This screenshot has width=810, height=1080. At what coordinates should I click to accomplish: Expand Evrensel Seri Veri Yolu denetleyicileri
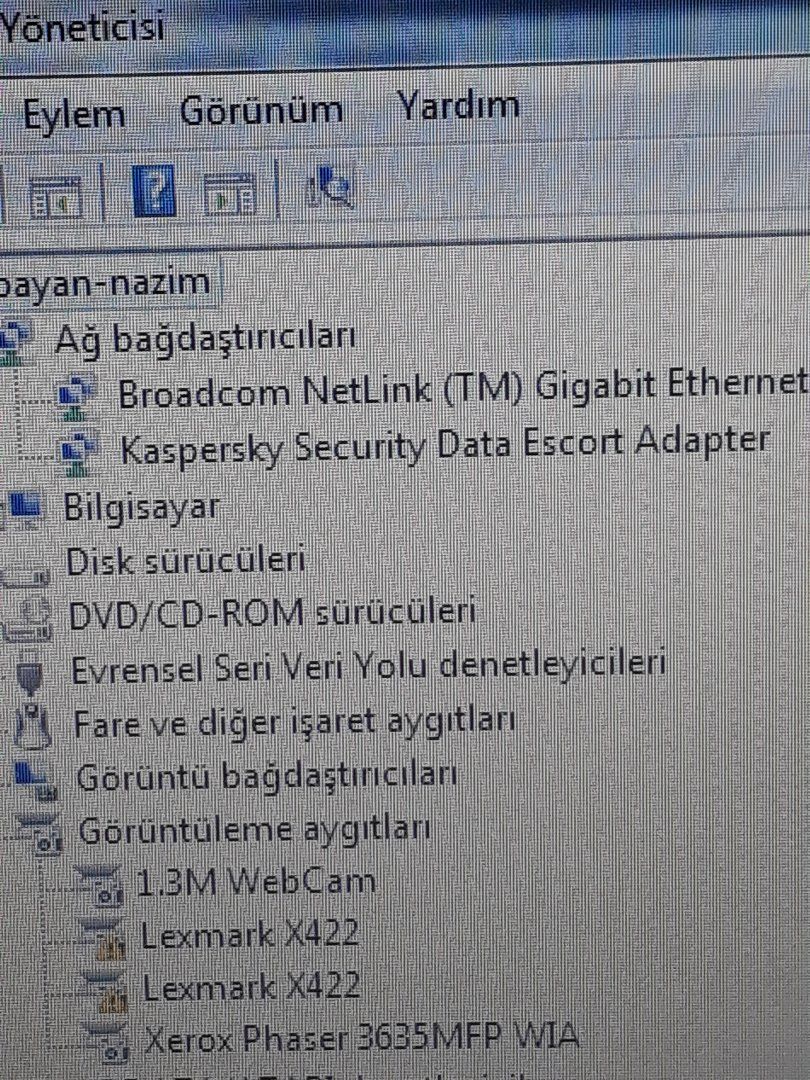[x=368, y=667]
